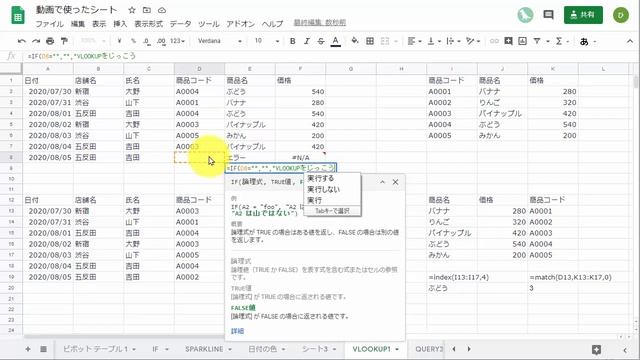This screenshot has height=360, width=640.
Task: Click the merge cells icon
Action: (x=385, y=41)
